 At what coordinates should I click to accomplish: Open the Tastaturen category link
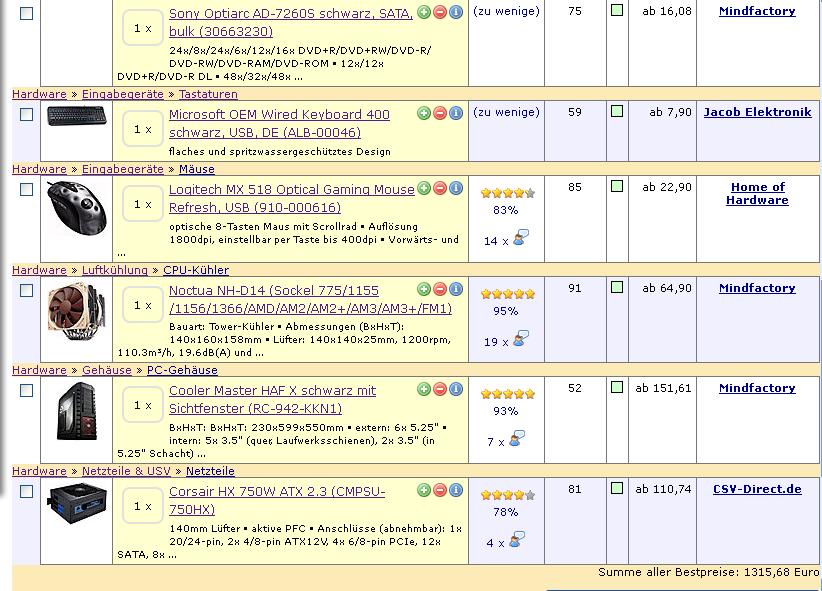click(208, 94)
